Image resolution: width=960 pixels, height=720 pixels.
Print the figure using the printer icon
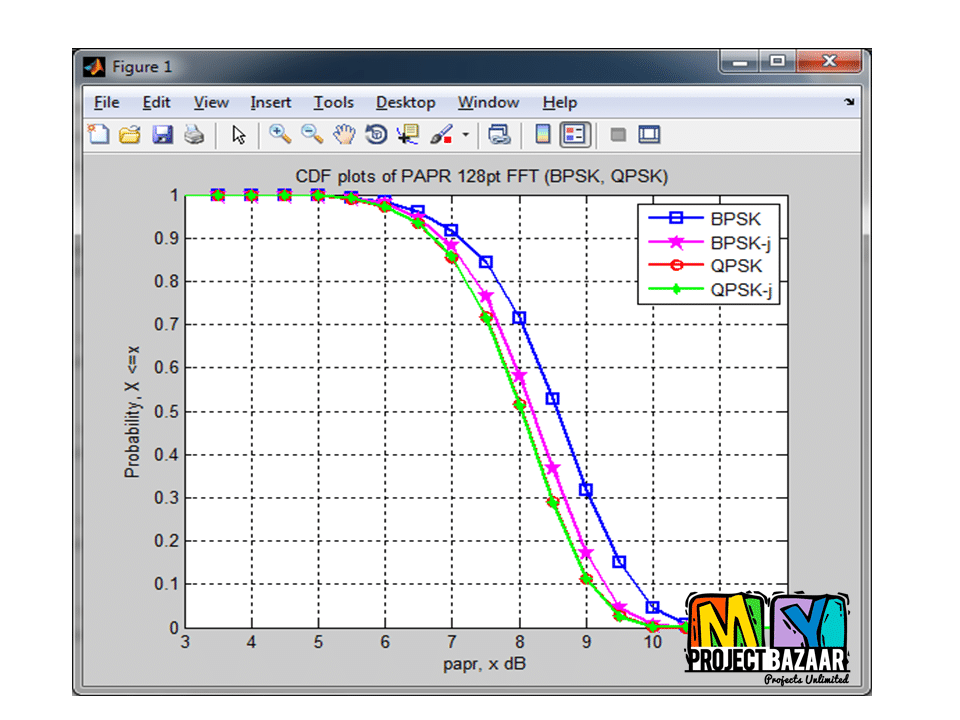point(194,135)
